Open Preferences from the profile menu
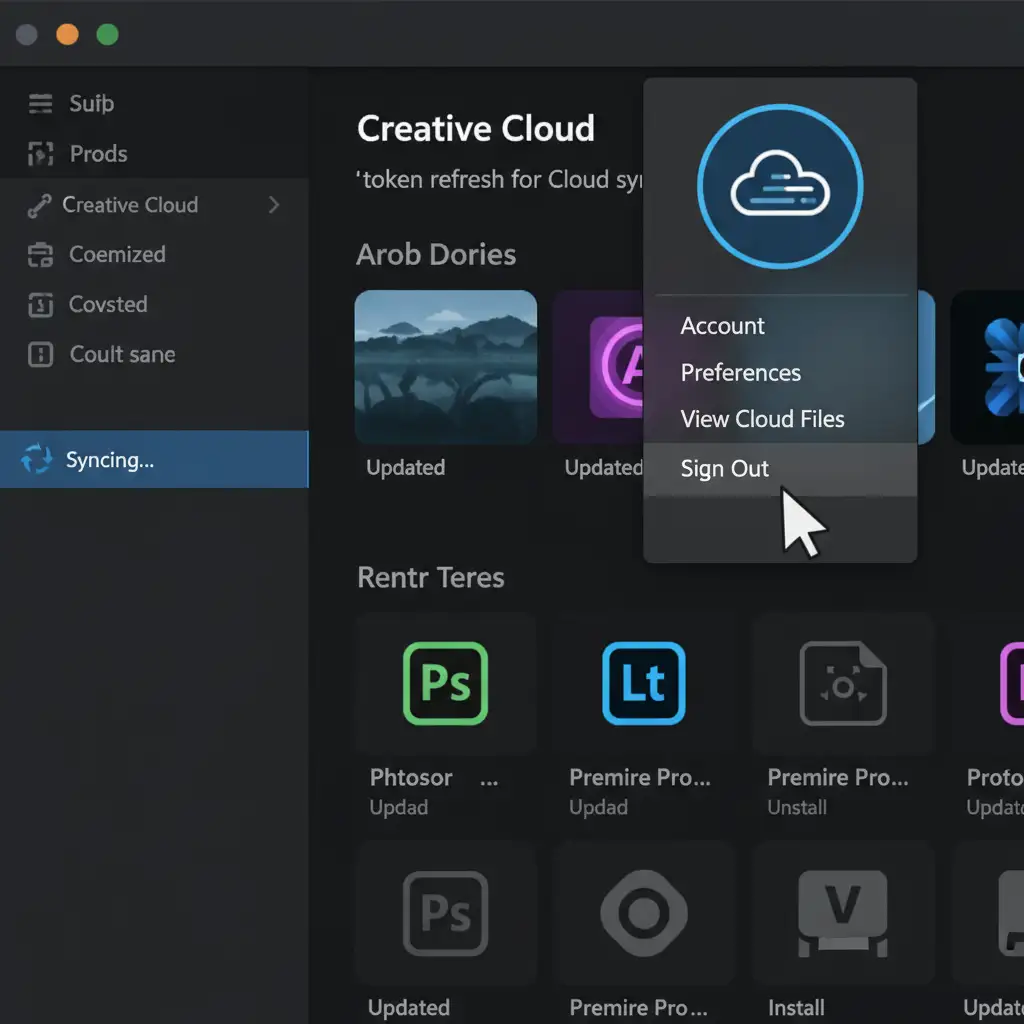The height and width of the screenshot is (1024, 1024). pyautogui.click(x=740, y=373)
